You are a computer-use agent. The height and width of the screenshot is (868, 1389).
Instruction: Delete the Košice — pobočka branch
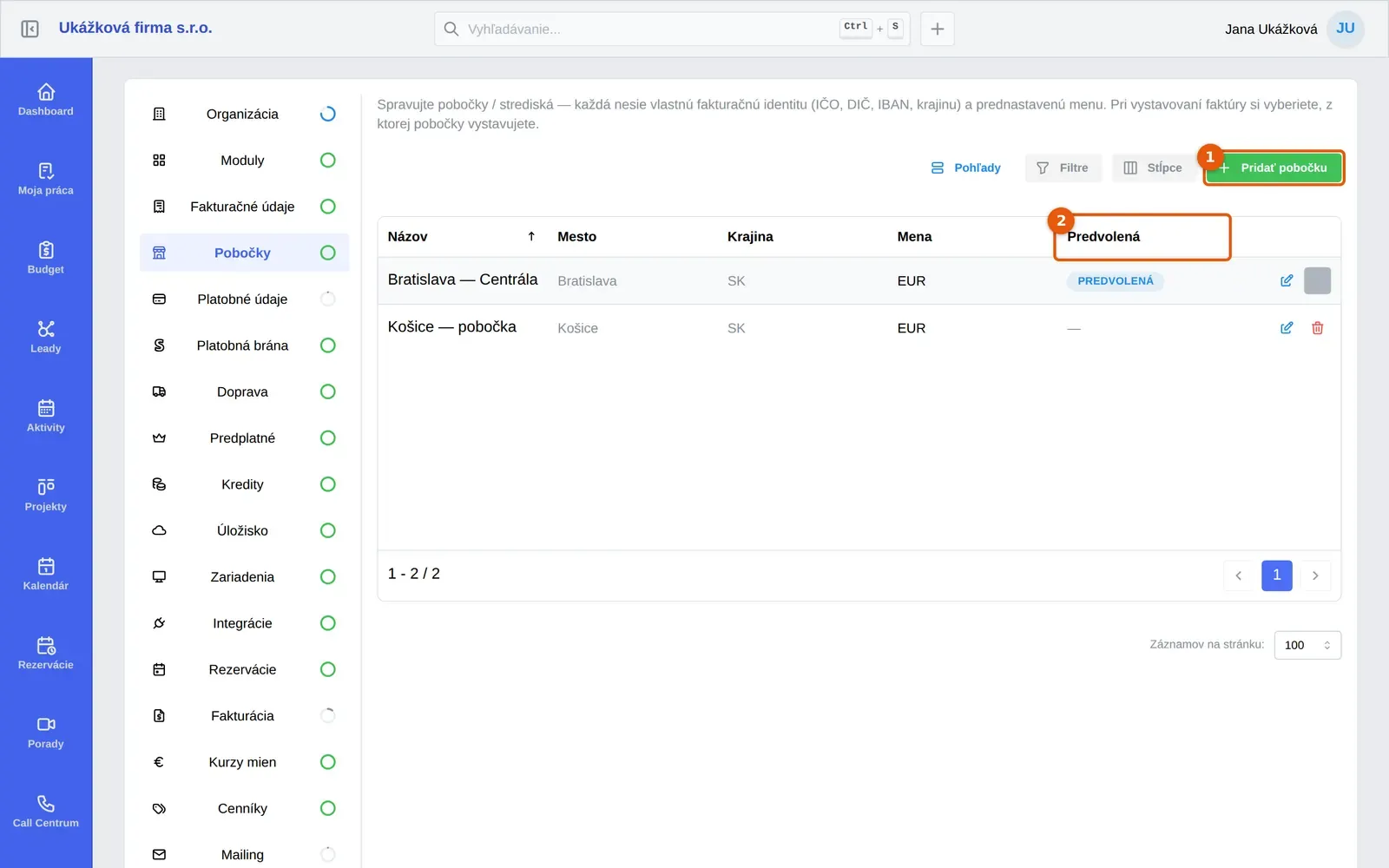click(x=1317, y=328)
